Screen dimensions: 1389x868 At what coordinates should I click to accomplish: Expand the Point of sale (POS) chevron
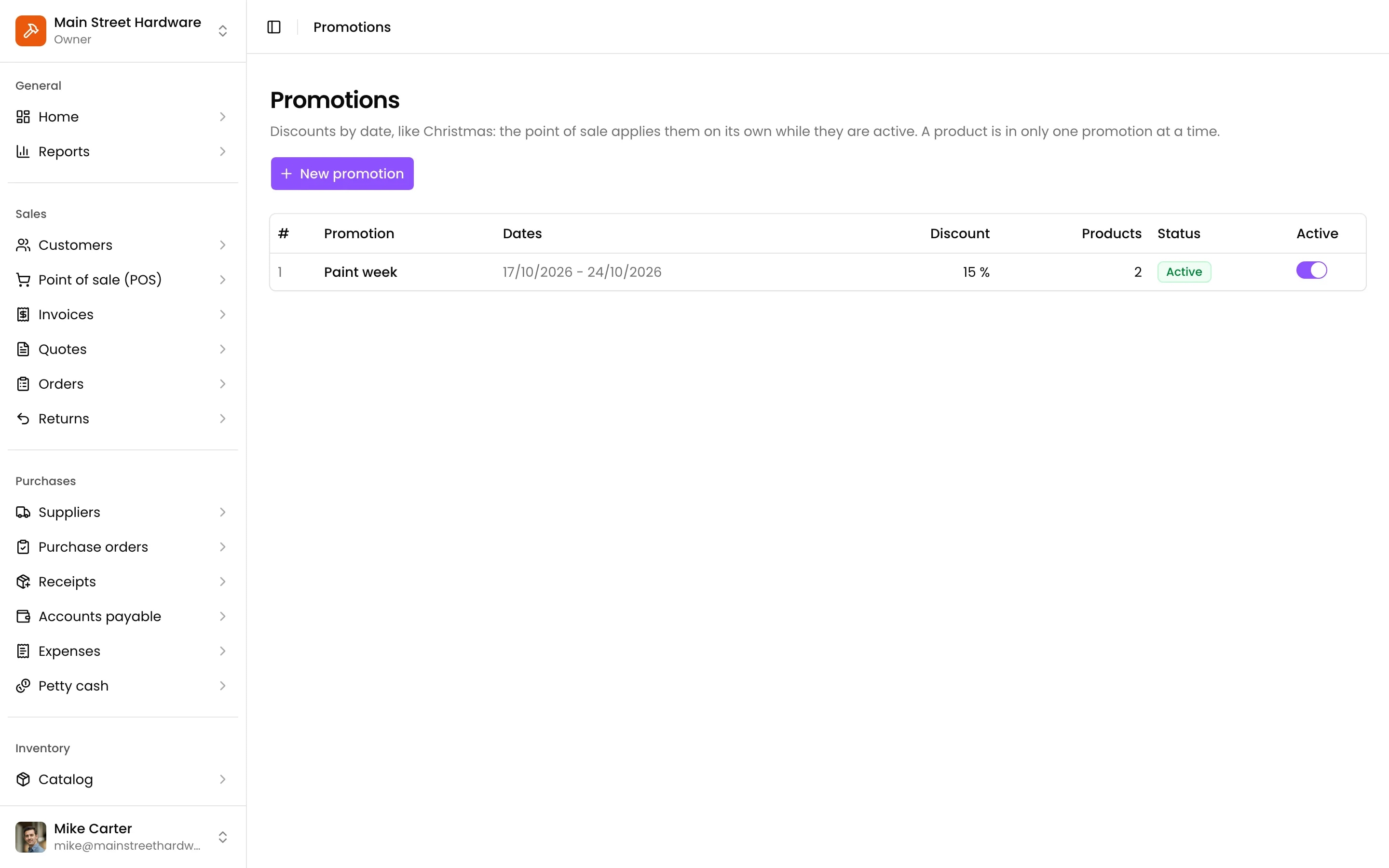point(223,280)
